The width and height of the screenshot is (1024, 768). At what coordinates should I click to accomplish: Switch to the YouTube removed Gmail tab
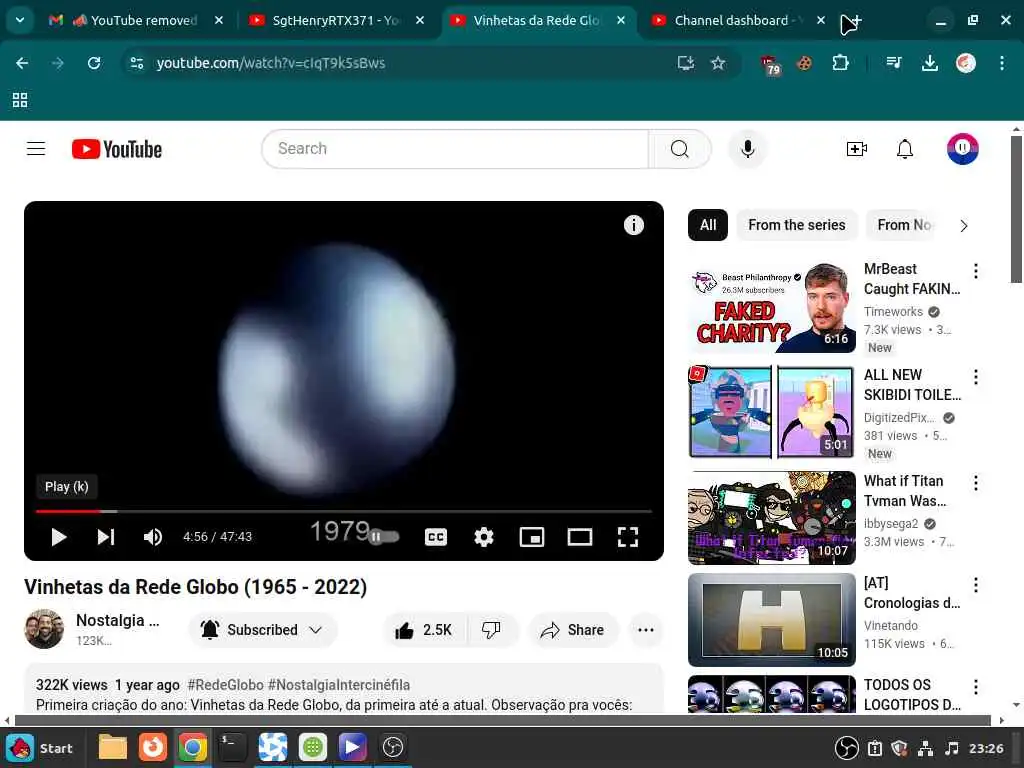(x=136, y=20)
